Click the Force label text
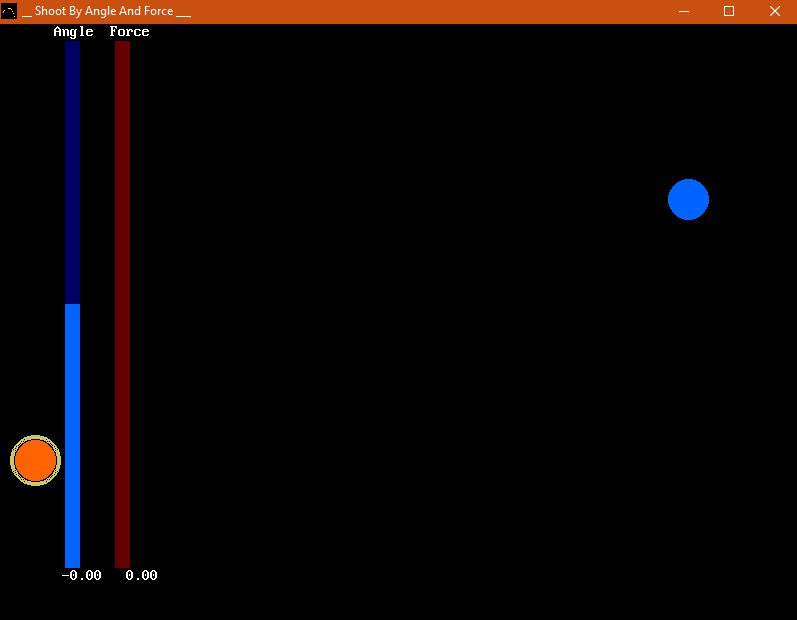Screen dimensions: 797x620 coord(129,32)
